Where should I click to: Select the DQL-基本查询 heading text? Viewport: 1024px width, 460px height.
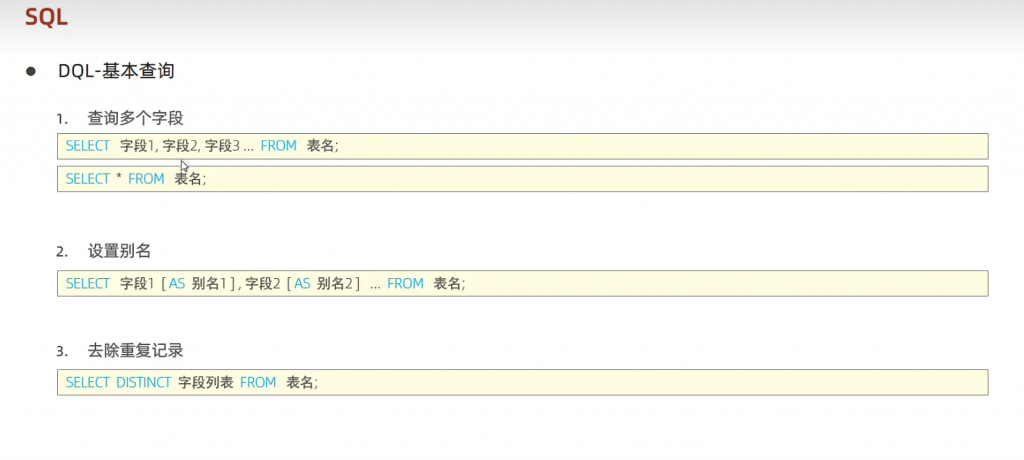pyautogui.click(x=116, y=71)
